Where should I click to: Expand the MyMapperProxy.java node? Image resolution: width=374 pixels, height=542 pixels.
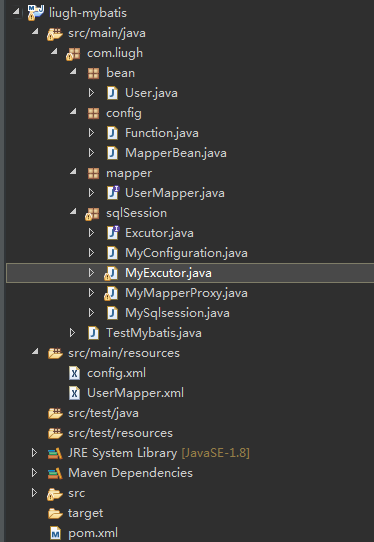tap(91, 293)
